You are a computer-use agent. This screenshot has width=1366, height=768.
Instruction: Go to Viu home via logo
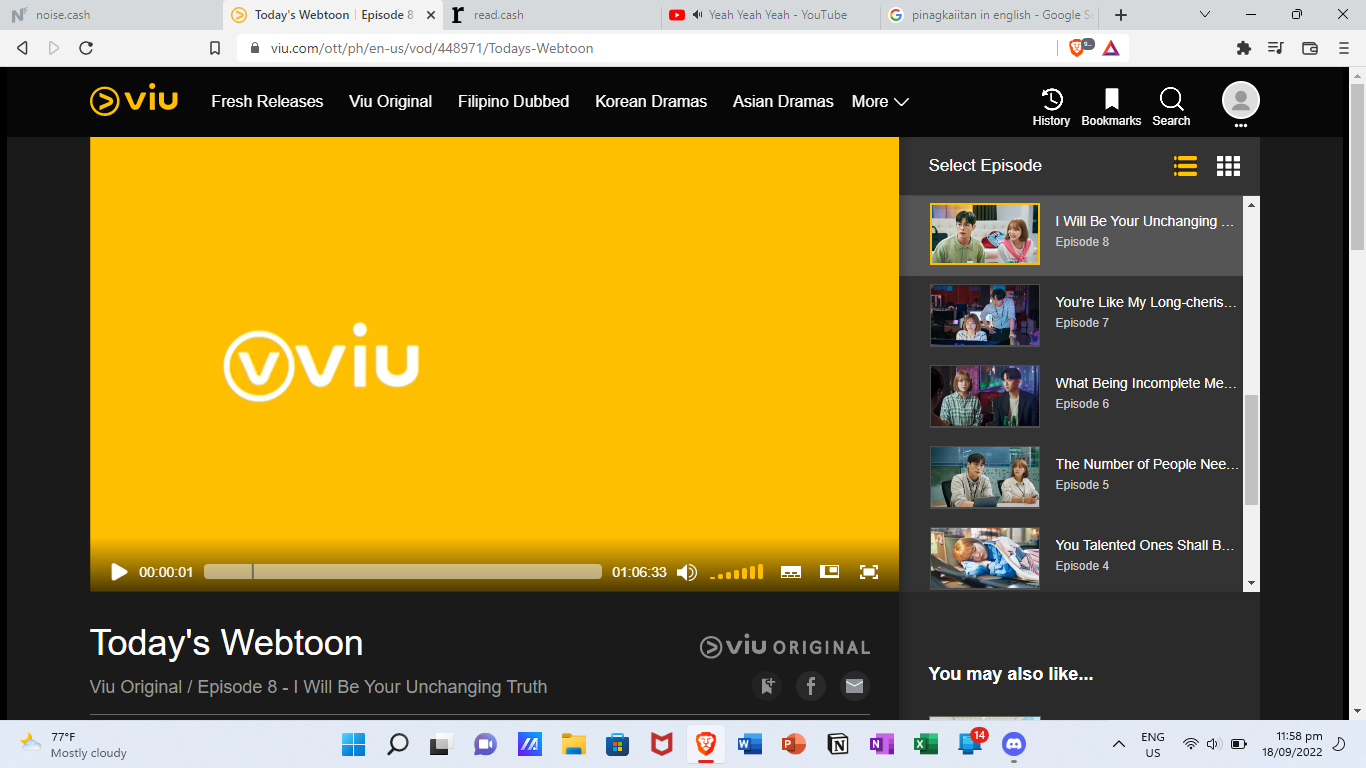click(134, 101)
